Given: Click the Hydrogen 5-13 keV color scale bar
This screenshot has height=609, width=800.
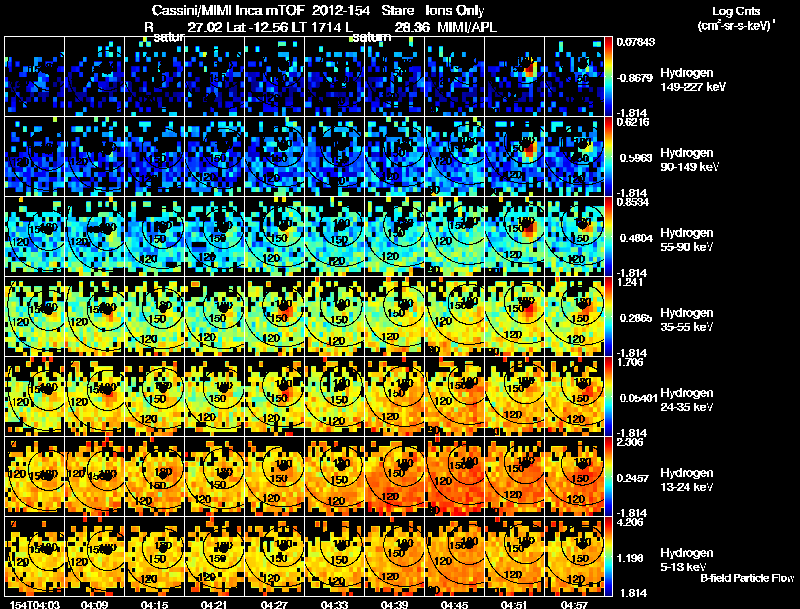Looking at the screenshot, I should pos(608,556).
